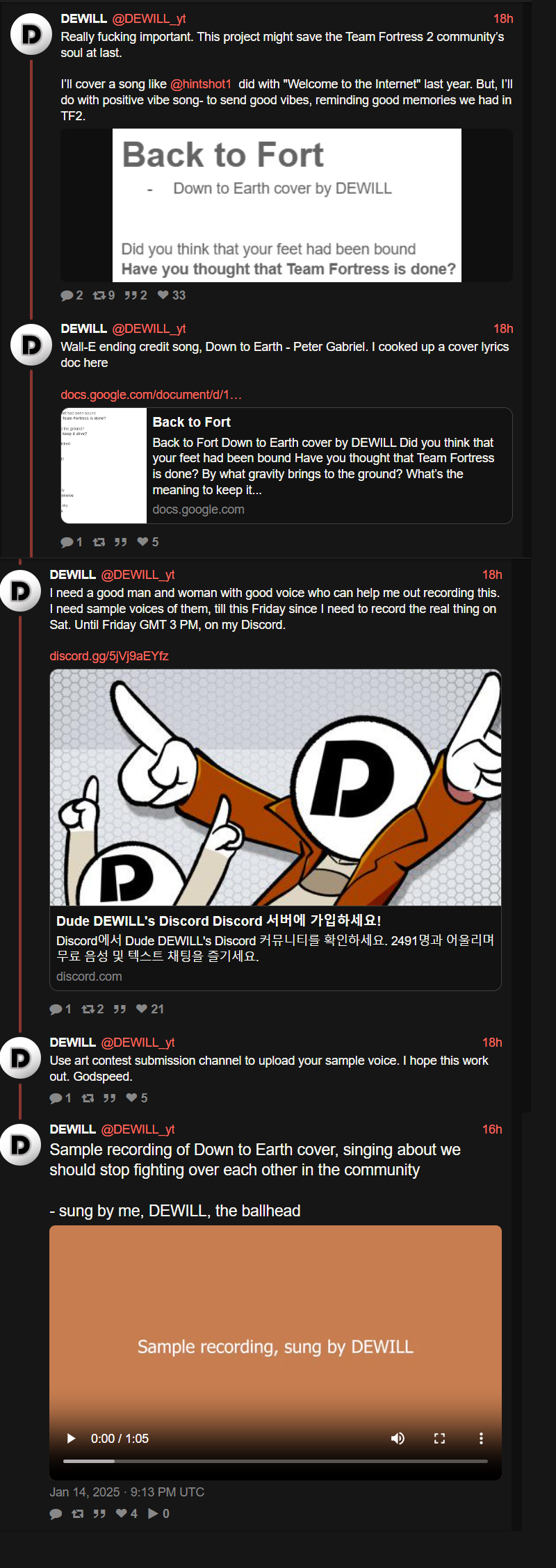This screenshot has height=1568, width=556.
Task: Click the quote icon with 2 quotes
Action: pyautogui.click(x=131, y=295)
